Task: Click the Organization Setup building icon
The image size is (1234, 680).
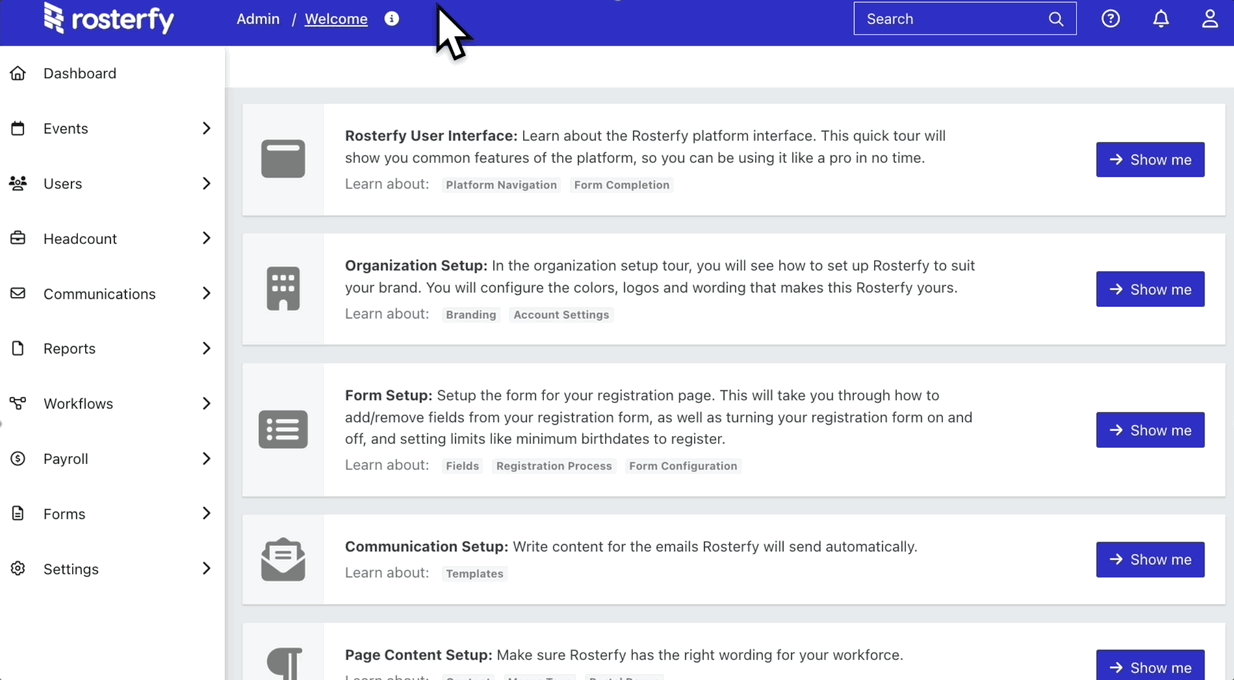Action: tap(283, 289)
